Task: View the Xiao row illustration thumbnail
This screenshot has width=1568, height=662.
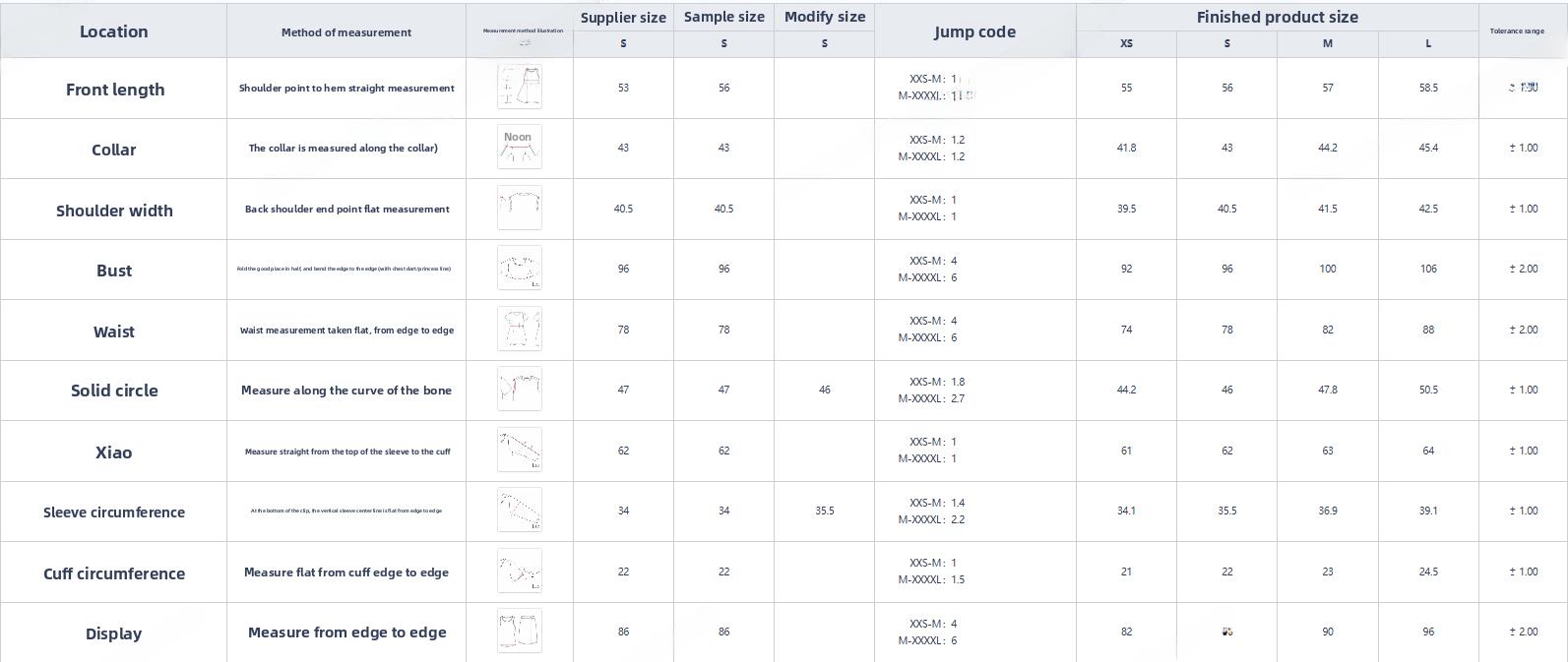Action: pos(519,450)
